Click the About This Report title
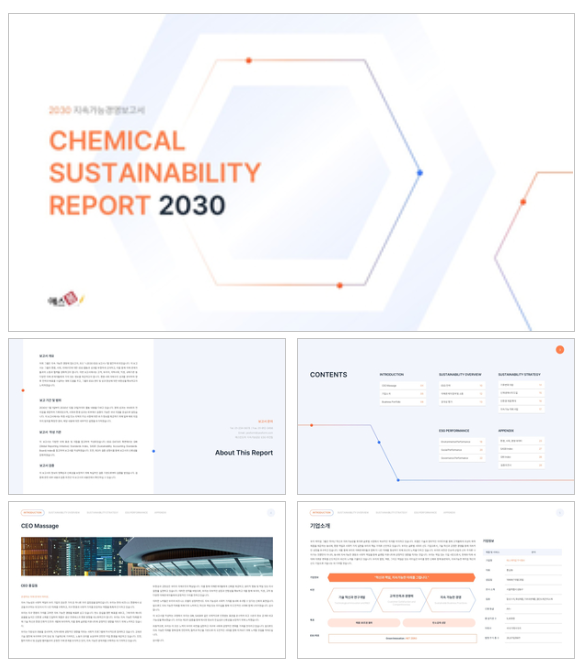This screenshot has width=581, height=665. coord(244,453)
